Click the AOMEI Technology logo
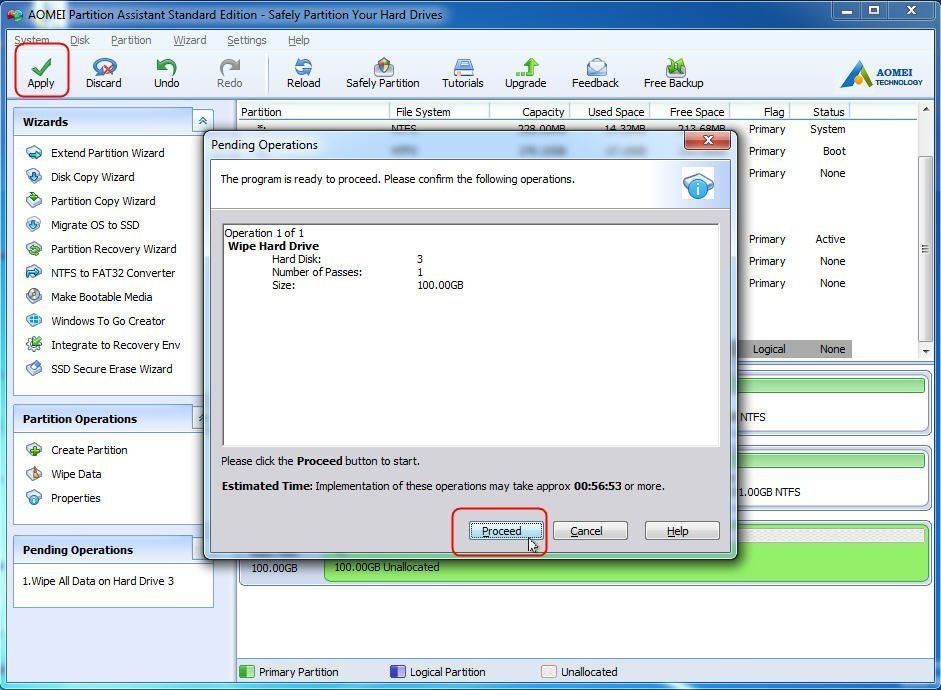 coord(881,74)
